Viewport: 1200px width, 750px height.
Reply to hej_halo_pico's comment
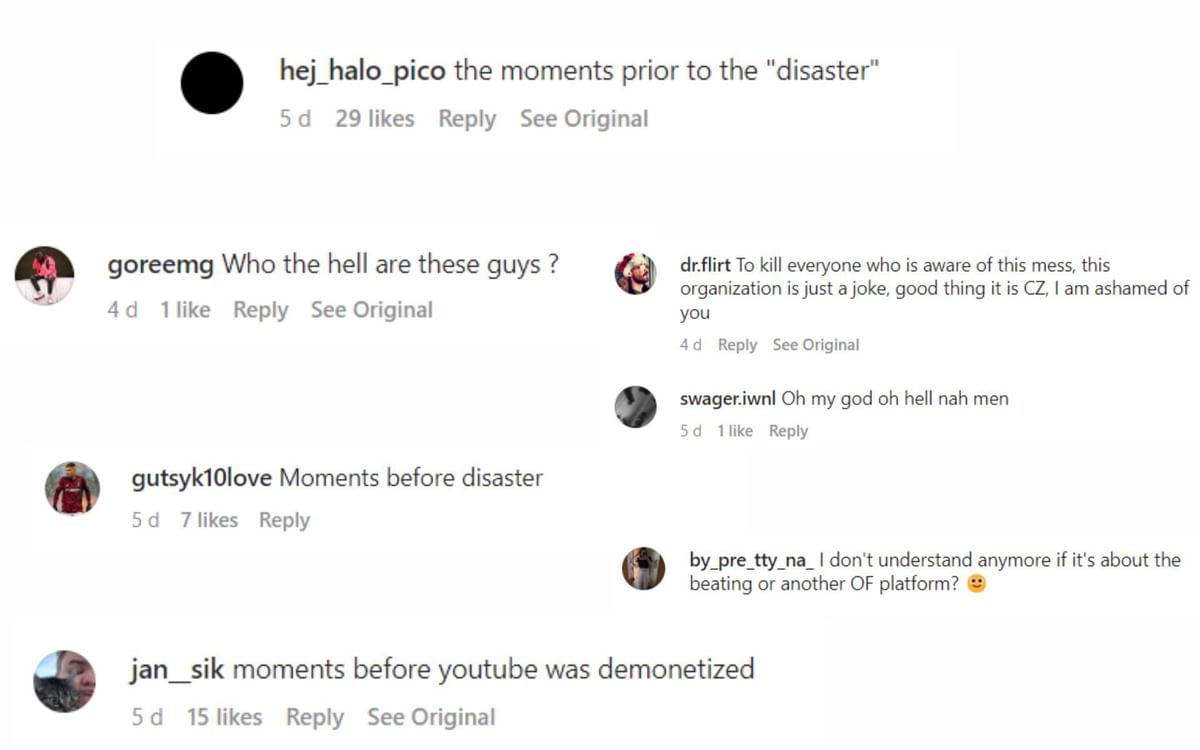pos(467,119)
